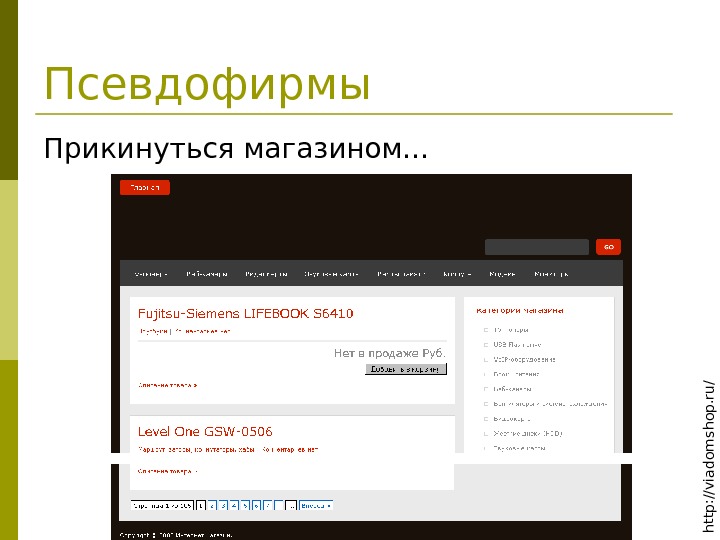This screenshot has width=720, height=540.
Task: Open the Веб-камеры item in the navigation bar
Action: pos(207,274)
